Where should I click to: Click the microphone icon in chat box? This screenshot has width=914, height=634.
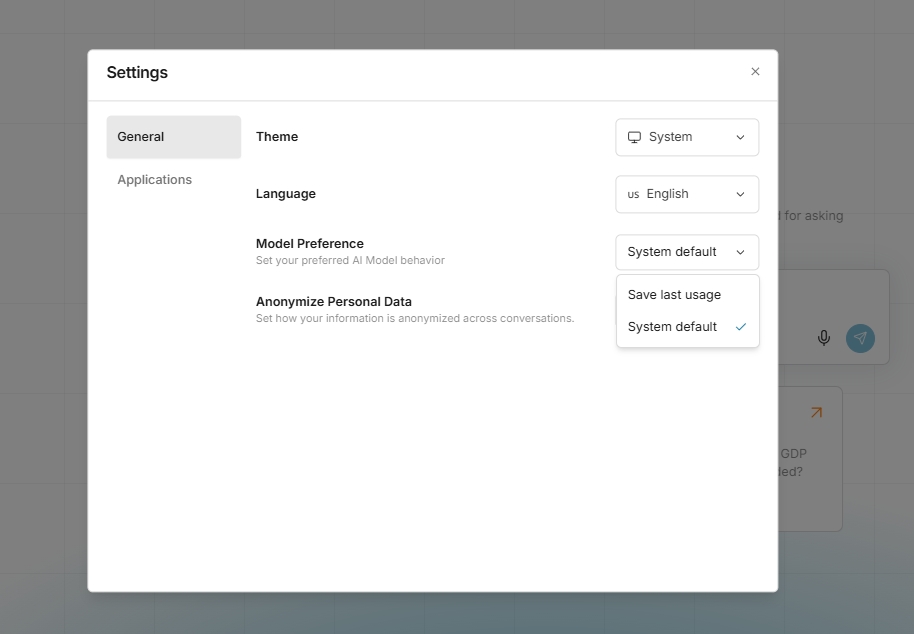click(824, 338)
